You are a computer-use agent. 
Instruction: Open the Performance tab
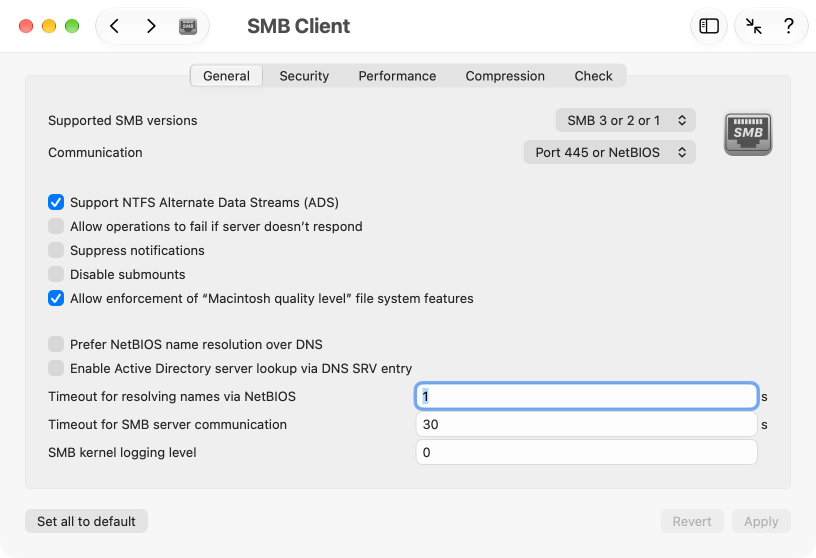click(397, 76)
